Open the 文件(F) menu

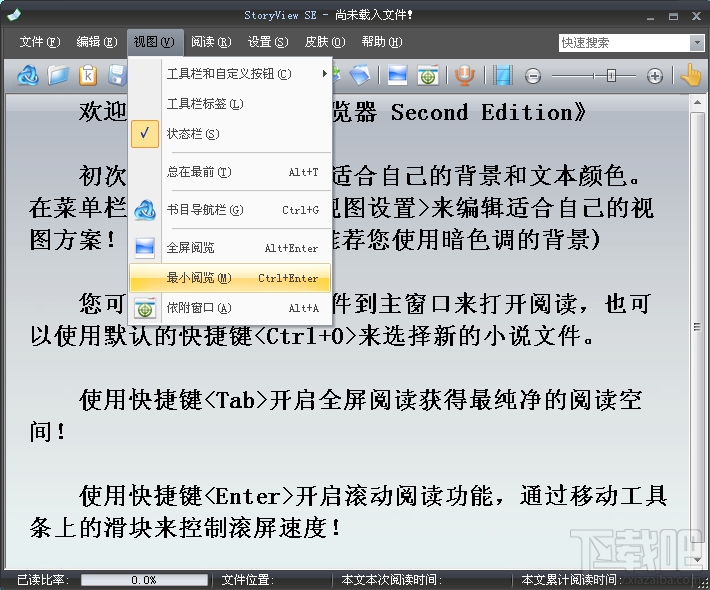[39, 42]
